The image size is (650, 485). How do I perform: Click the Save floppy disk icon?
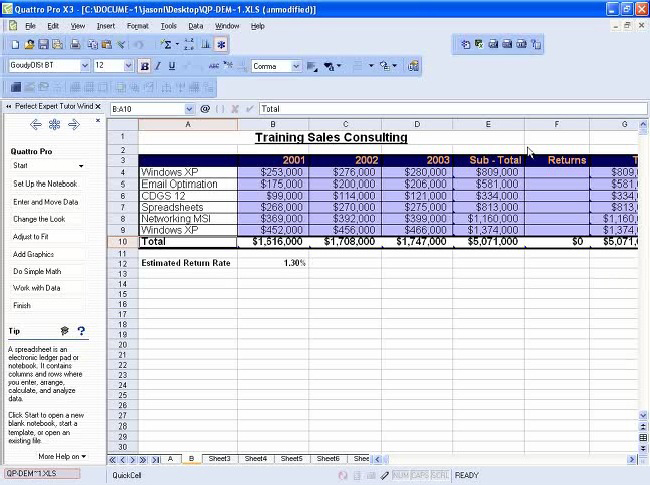coord(43,44)
